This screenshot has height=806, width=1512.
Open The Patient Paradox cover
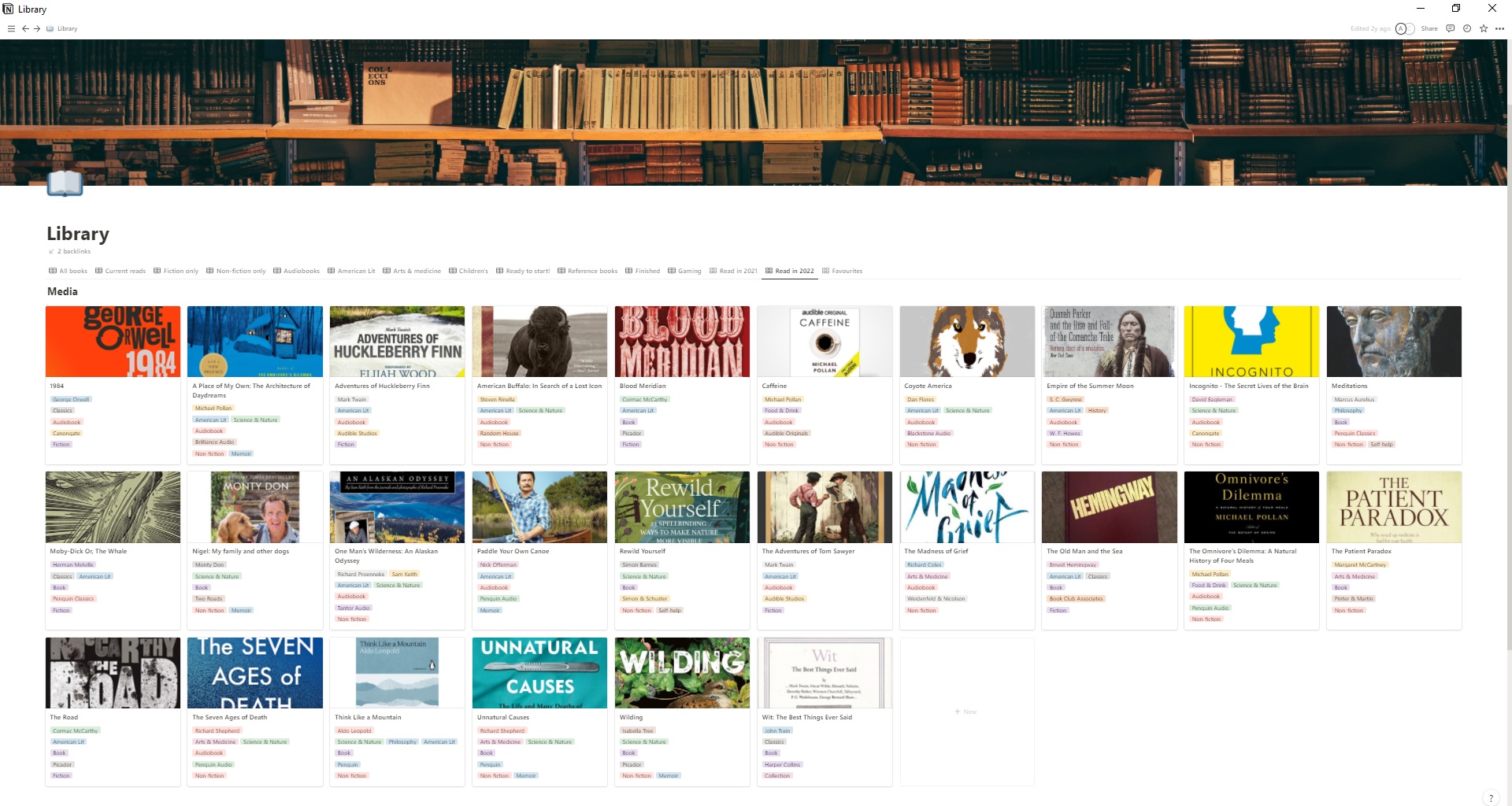click(x=1394, y=507)
